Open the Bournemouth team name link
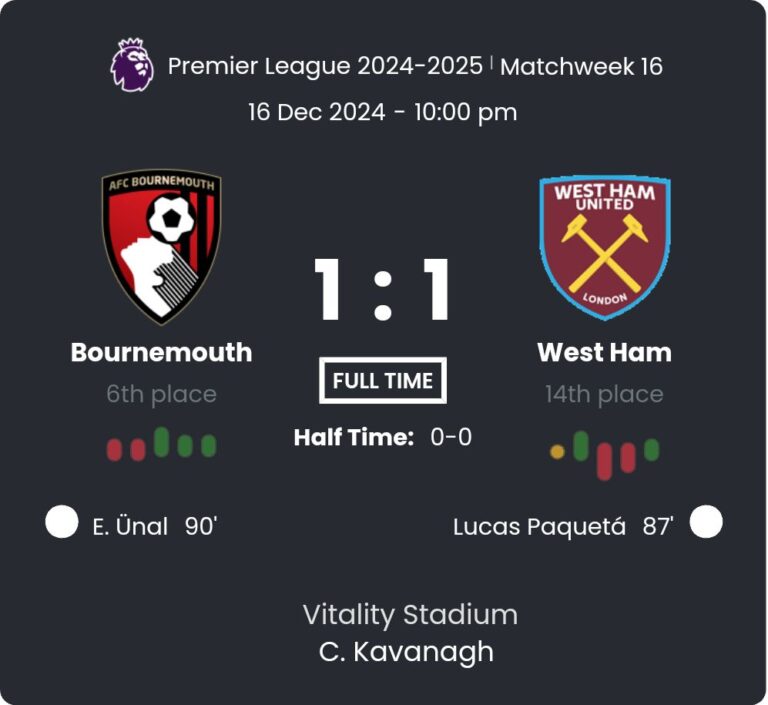This screenshot has width=768, height=705. [x=161, y=352]
